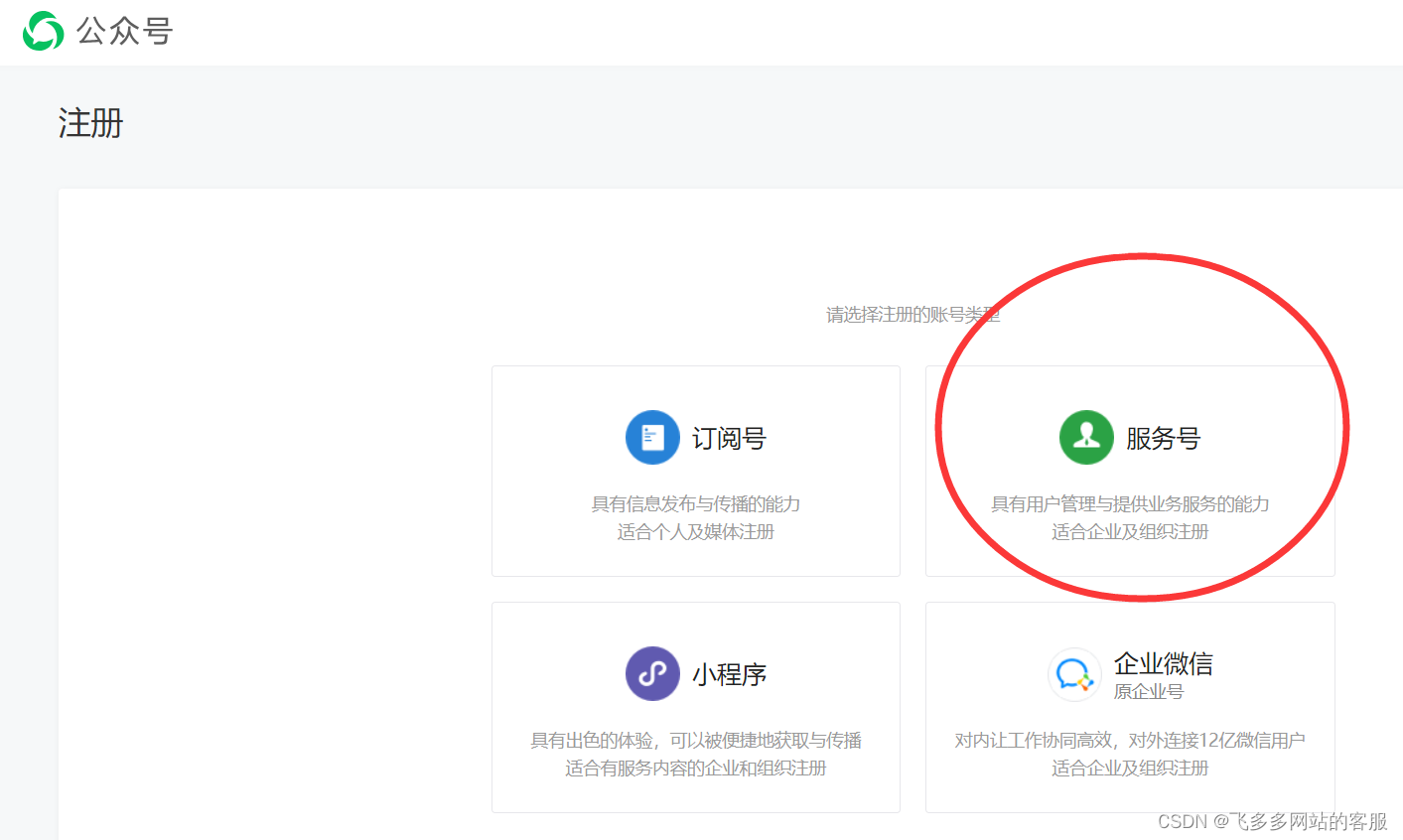Click text 适合个人及媒体注册
The width and height of the screenshot is (1403, 840).
click(x=696, y=531)
